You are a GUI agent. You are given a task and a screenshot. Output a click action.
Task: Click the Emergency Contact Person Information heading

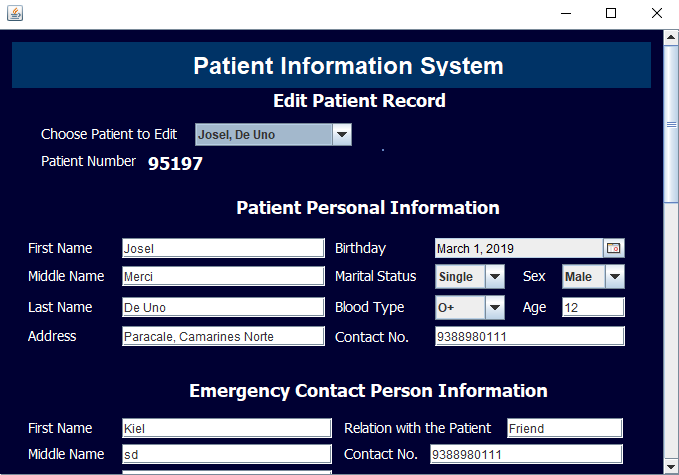[x=368, y=391]
